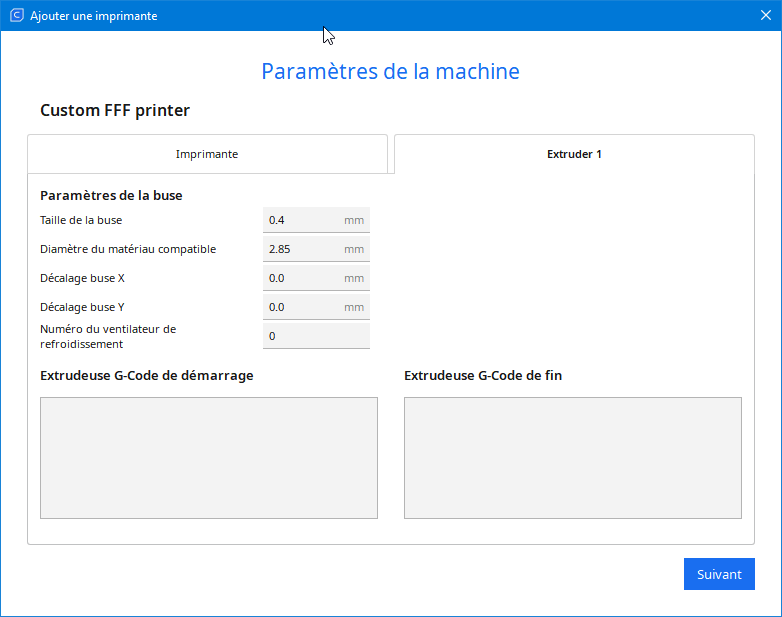Viewport: 782px width, 617px height.
Task: Select the Extruder 1 tab
Action: [574, 154]
